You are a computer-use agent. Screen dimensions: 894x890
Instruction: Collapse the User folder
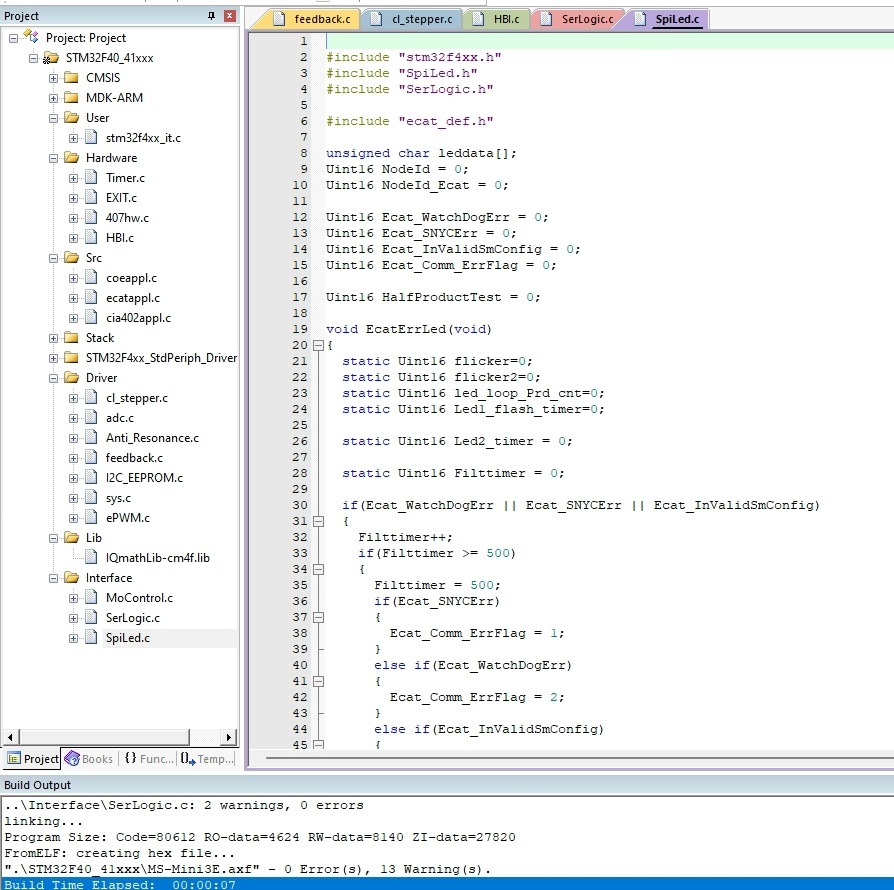pos(53,118)
